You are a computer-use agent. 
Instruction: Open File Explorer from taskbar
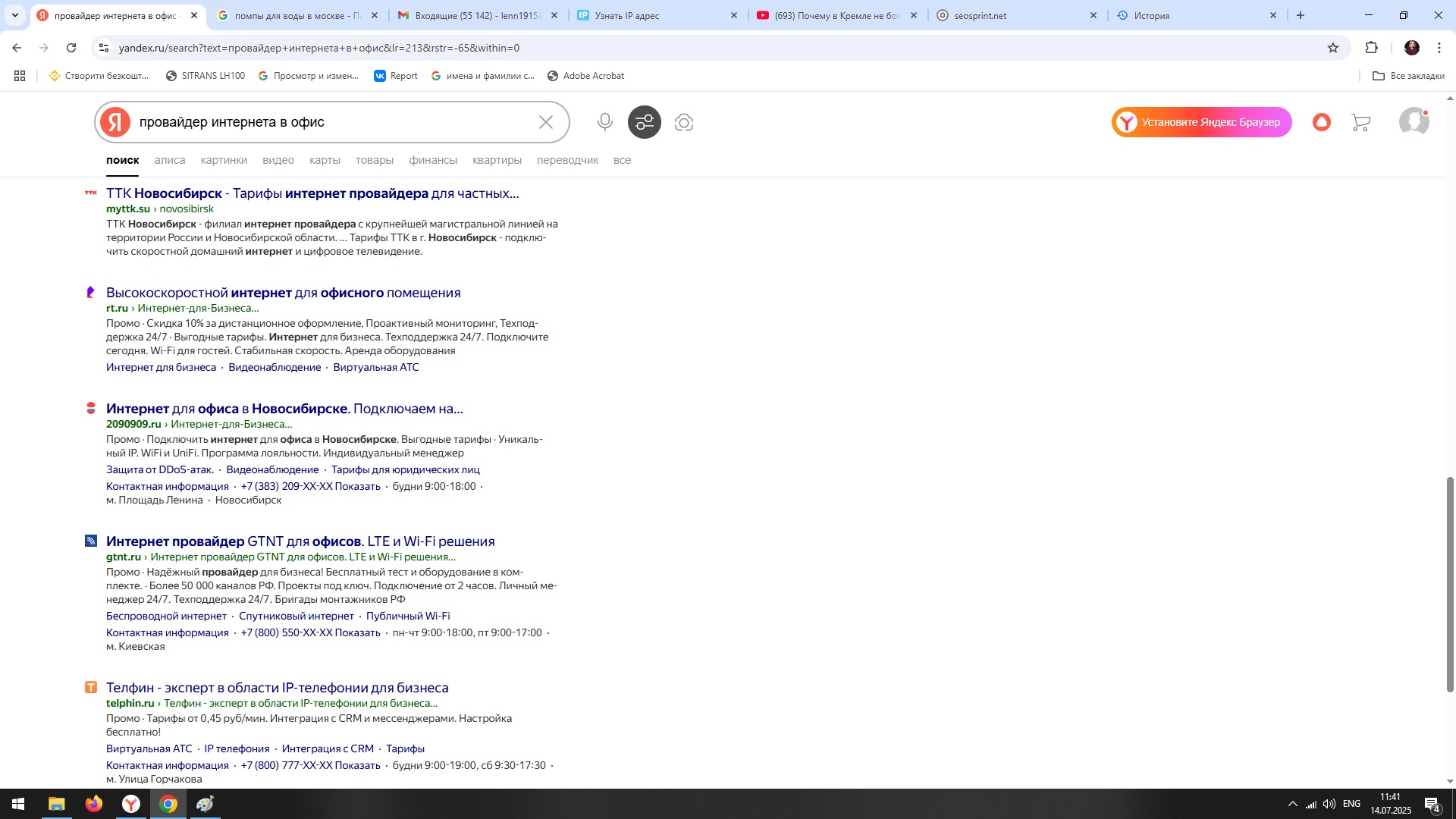(x=57, y=804)
